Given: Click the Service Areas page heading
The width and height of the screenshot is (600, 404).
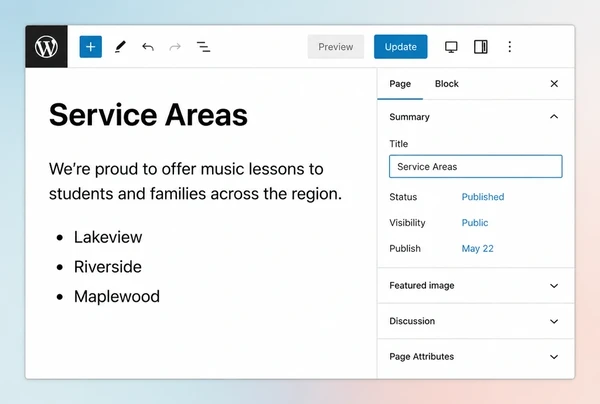Looking at the screenshot, I should click(x=148, y=114).
